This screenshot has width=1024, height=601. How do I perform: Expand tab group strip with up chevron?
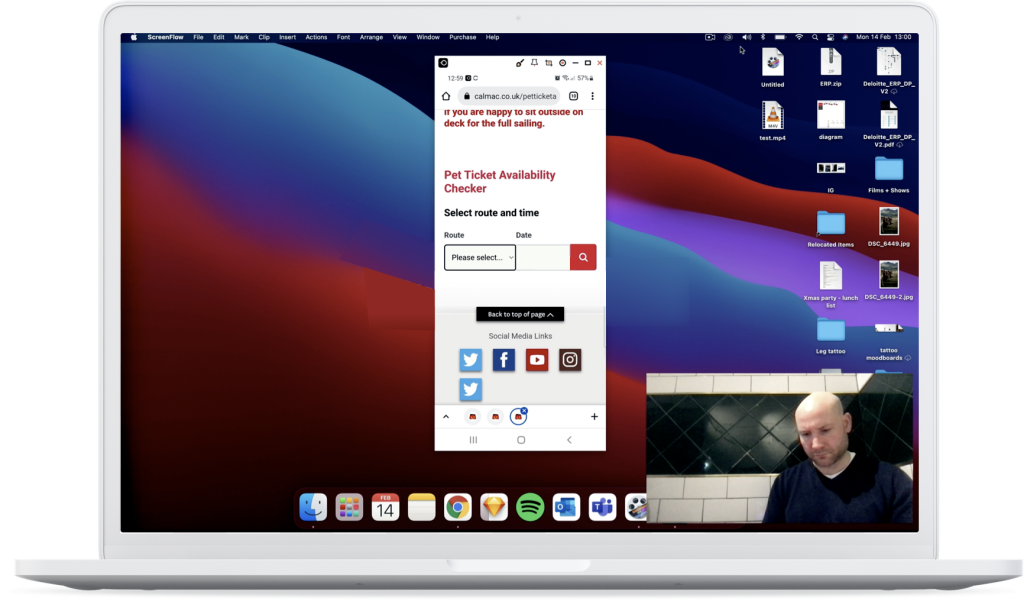click(446, 416)
